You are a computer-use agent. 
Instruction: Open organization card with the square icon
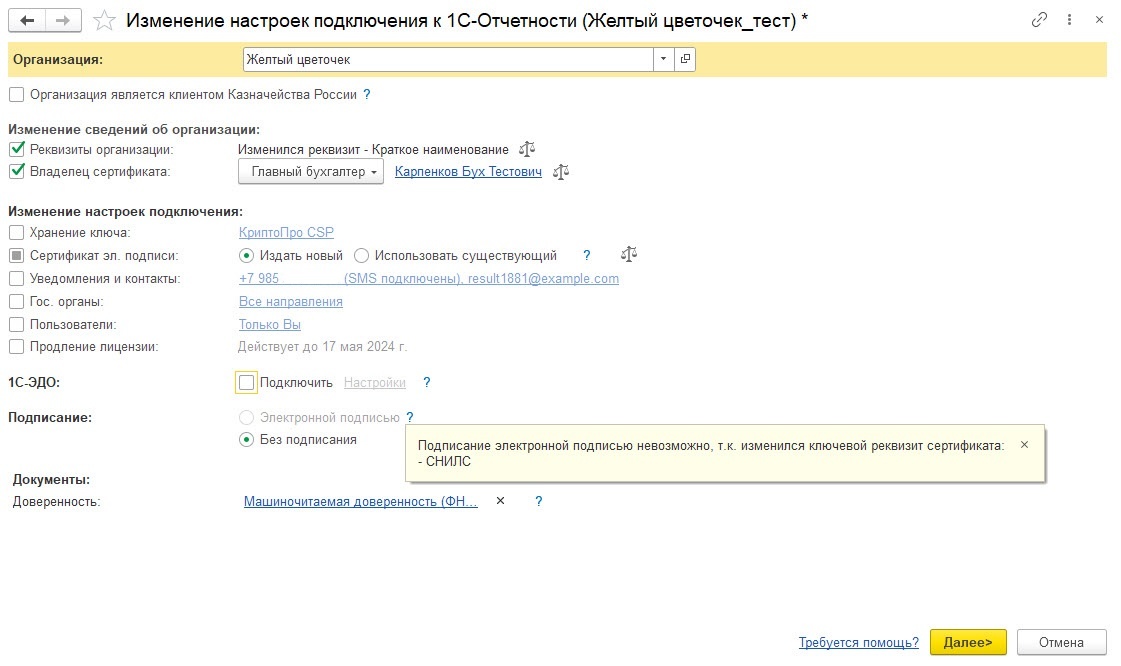pos(685,59)
